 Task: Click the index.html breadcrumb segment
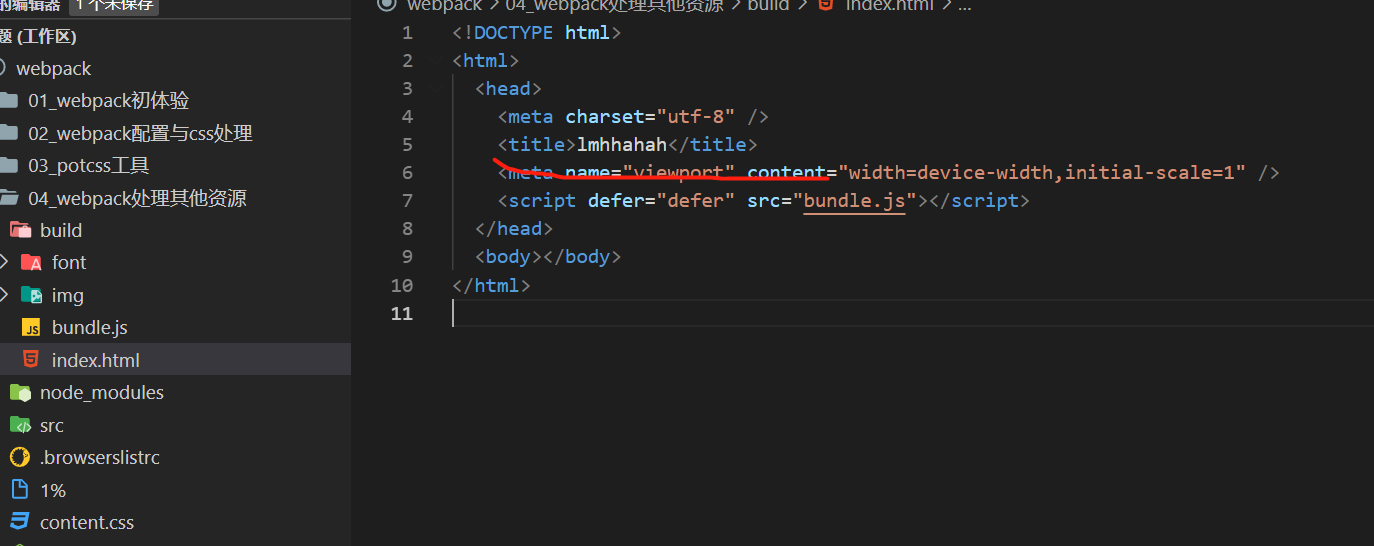(x=889, y=5)
